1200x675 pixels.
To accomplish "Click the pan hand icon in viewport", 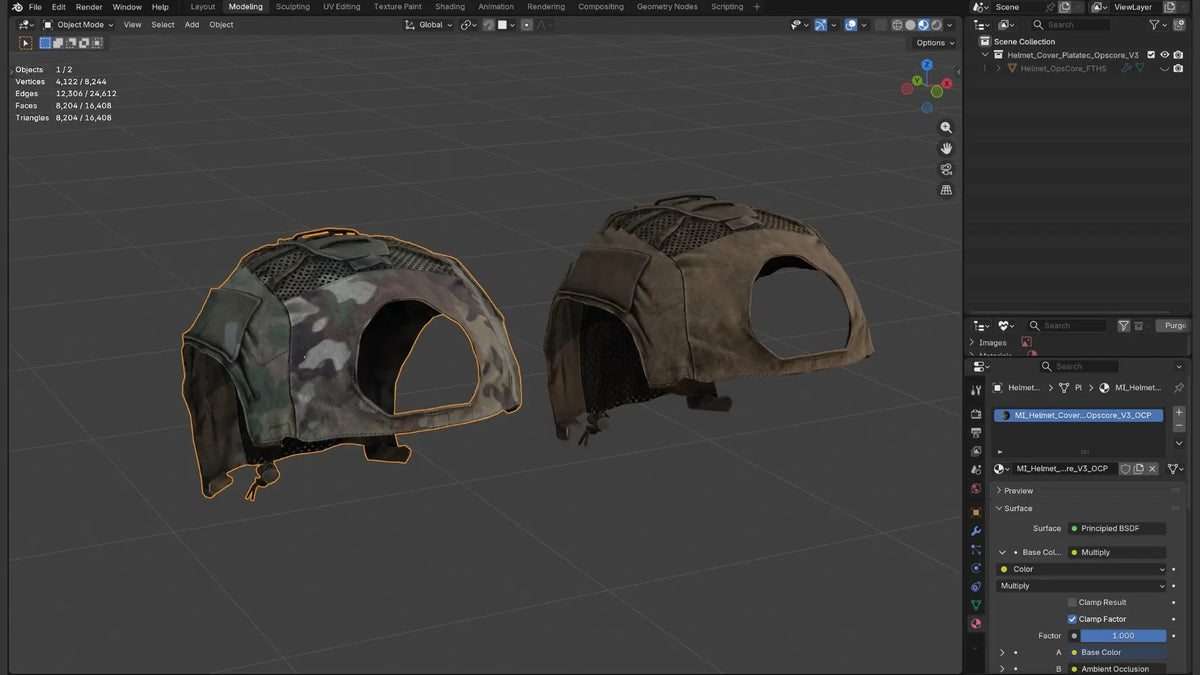I will [x=946, y=149].
